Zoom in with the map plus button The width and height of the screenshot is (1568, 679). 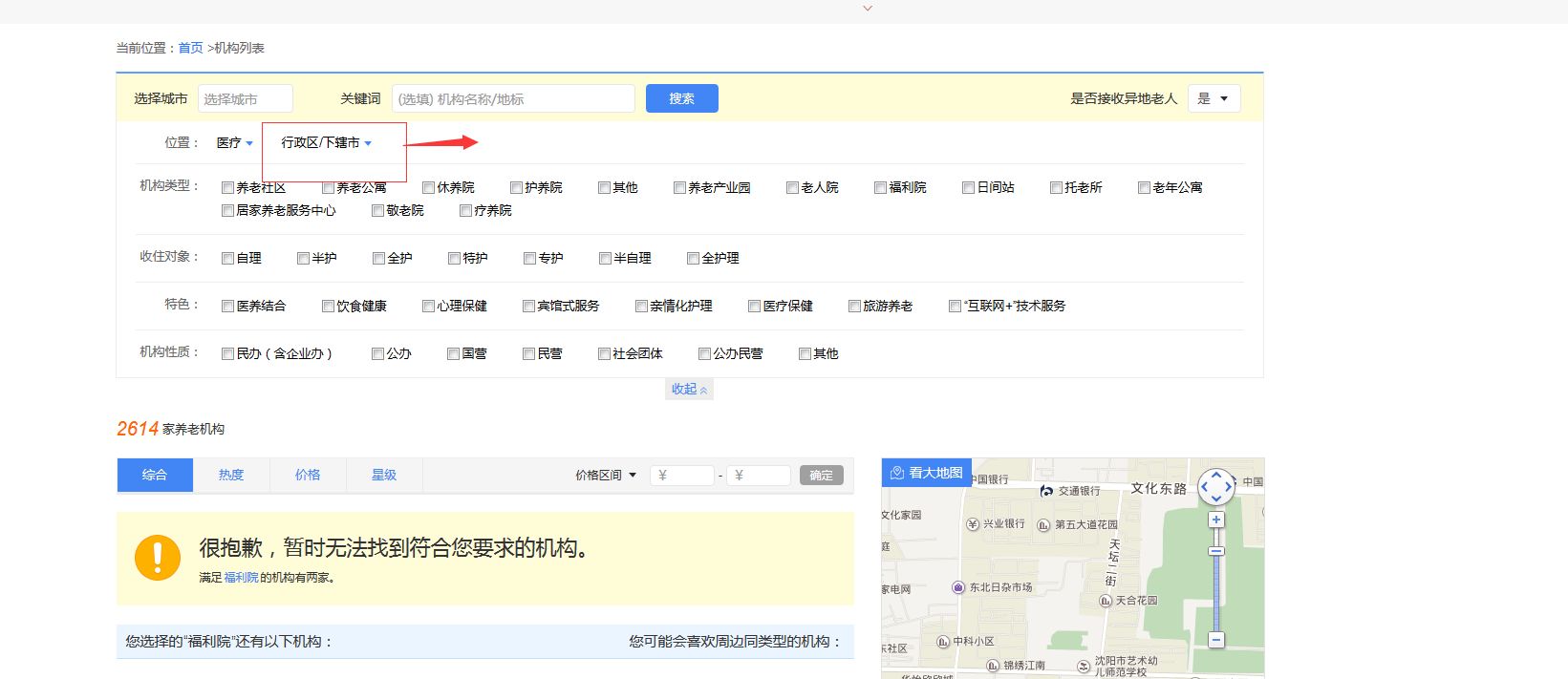pos(1215,520)
